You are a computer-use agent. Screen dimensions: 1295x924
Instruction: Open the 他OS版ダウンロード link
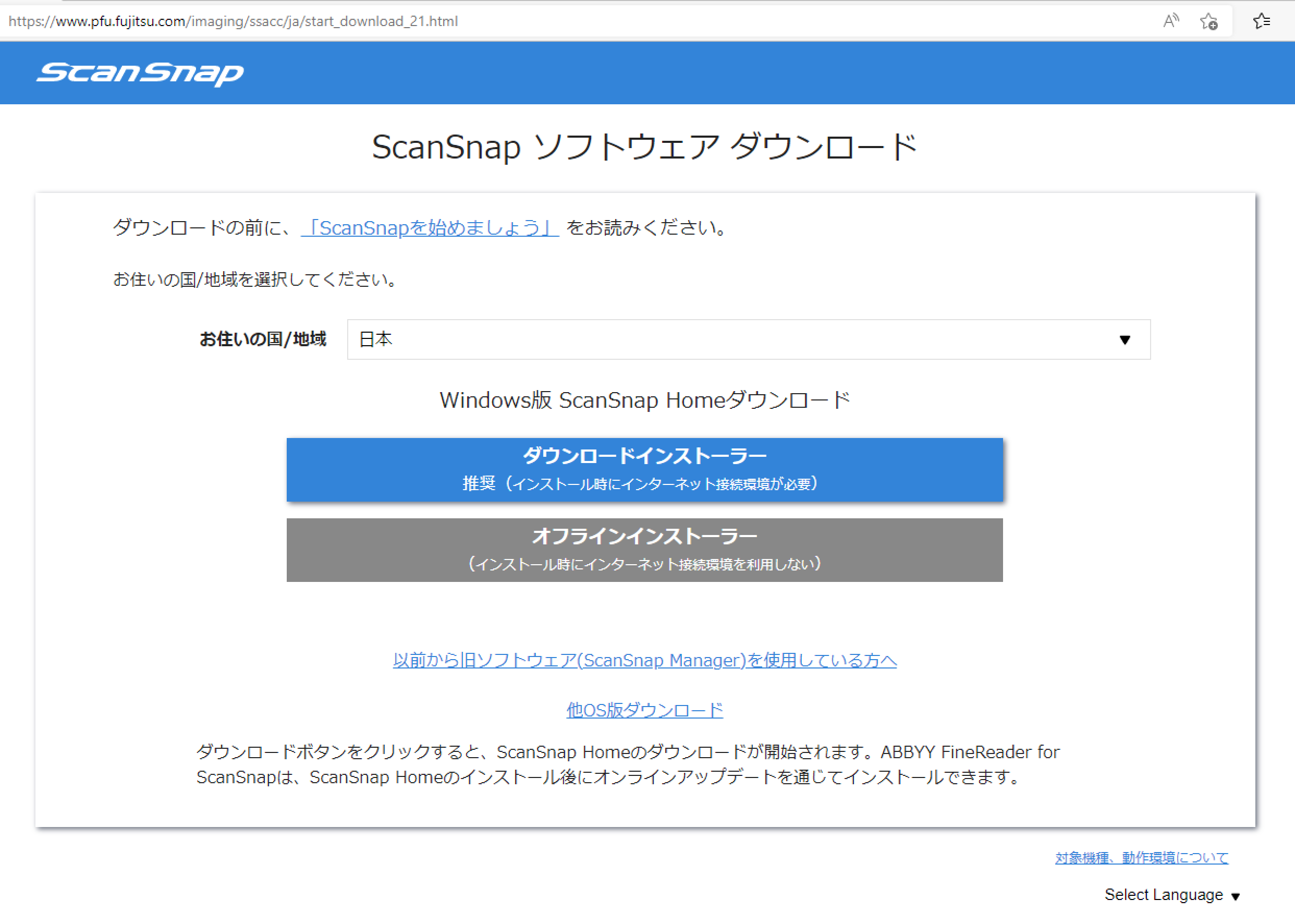click(x=644, y=710)
